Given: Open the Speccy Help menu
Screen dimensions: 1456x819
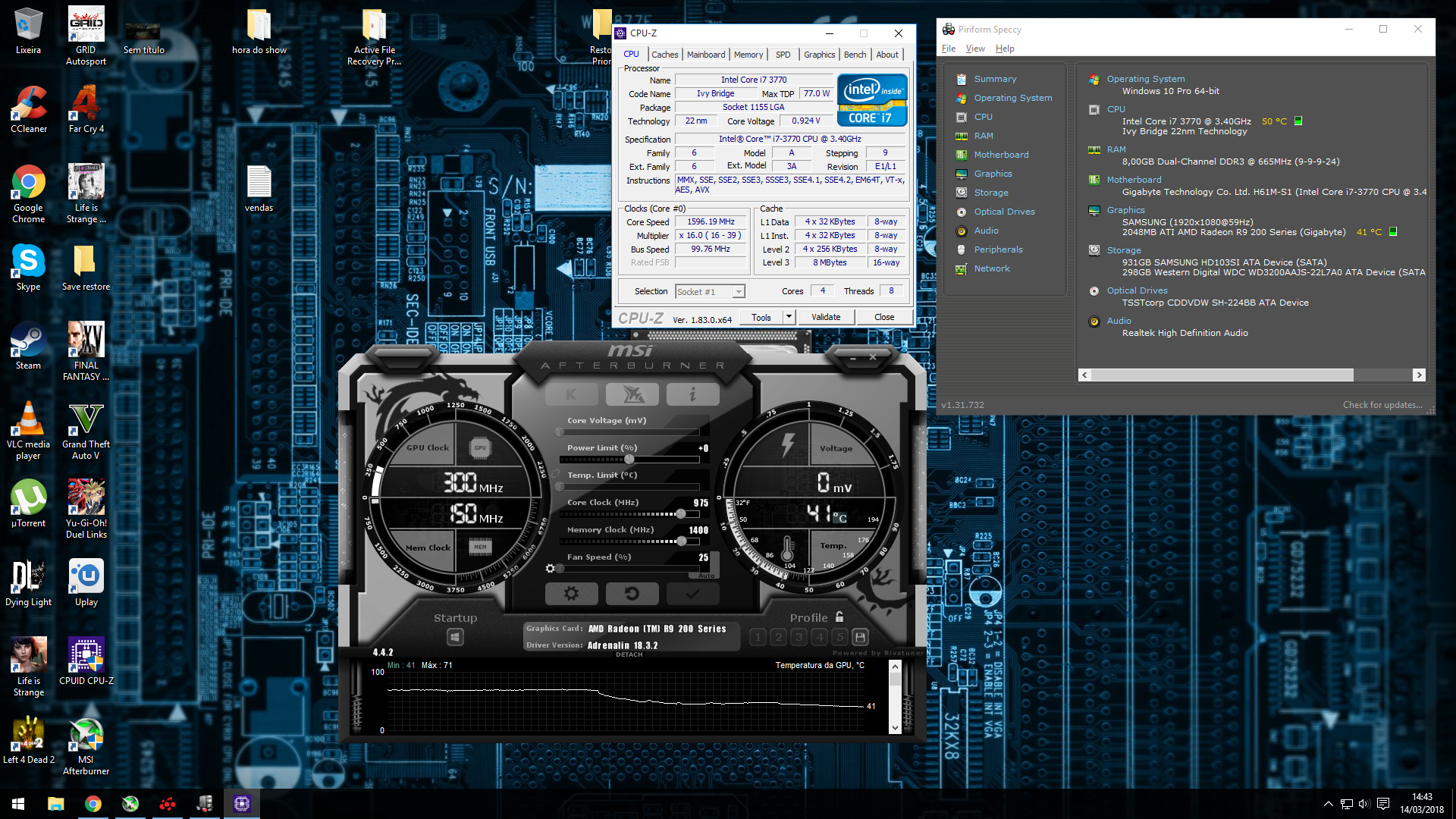Looking at the screenshot, I should pyautogui.click(x=1005, y=49).
